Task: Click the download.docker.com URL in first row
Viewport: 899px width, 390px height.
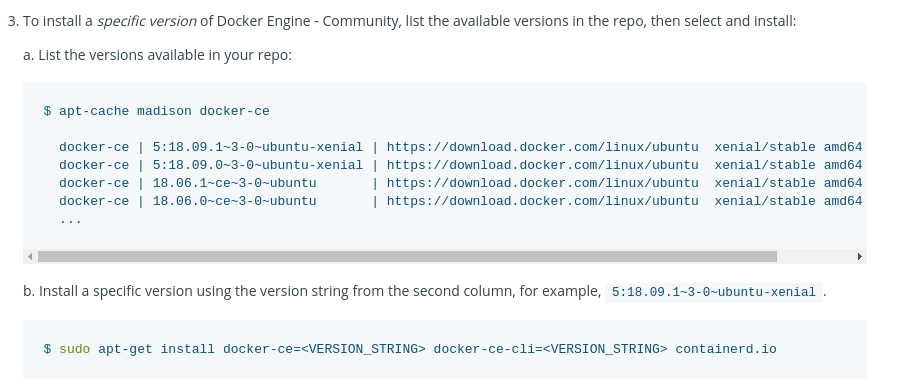Action: point(542,147)
